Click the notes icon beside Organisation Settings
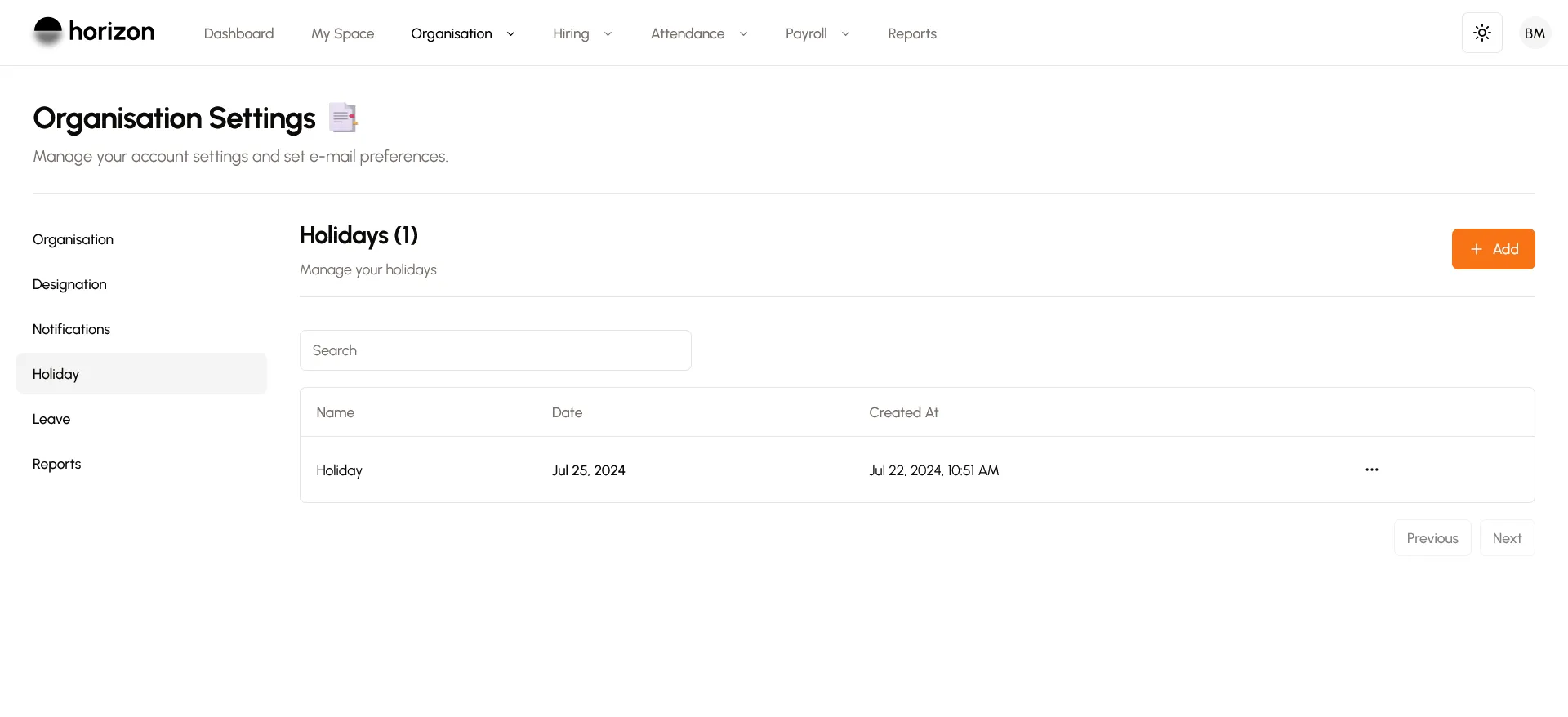The height and width of the screenshot is (717, 1568). (343, 118)
